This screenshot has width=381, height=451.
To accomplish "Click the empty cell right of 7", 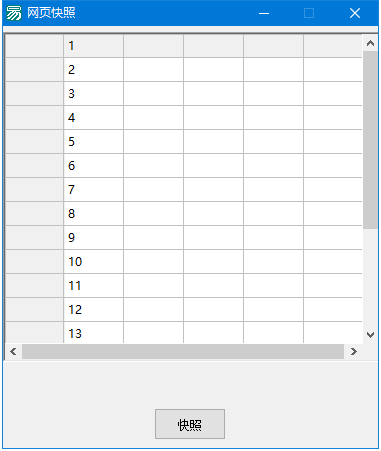I will [153, 190].
